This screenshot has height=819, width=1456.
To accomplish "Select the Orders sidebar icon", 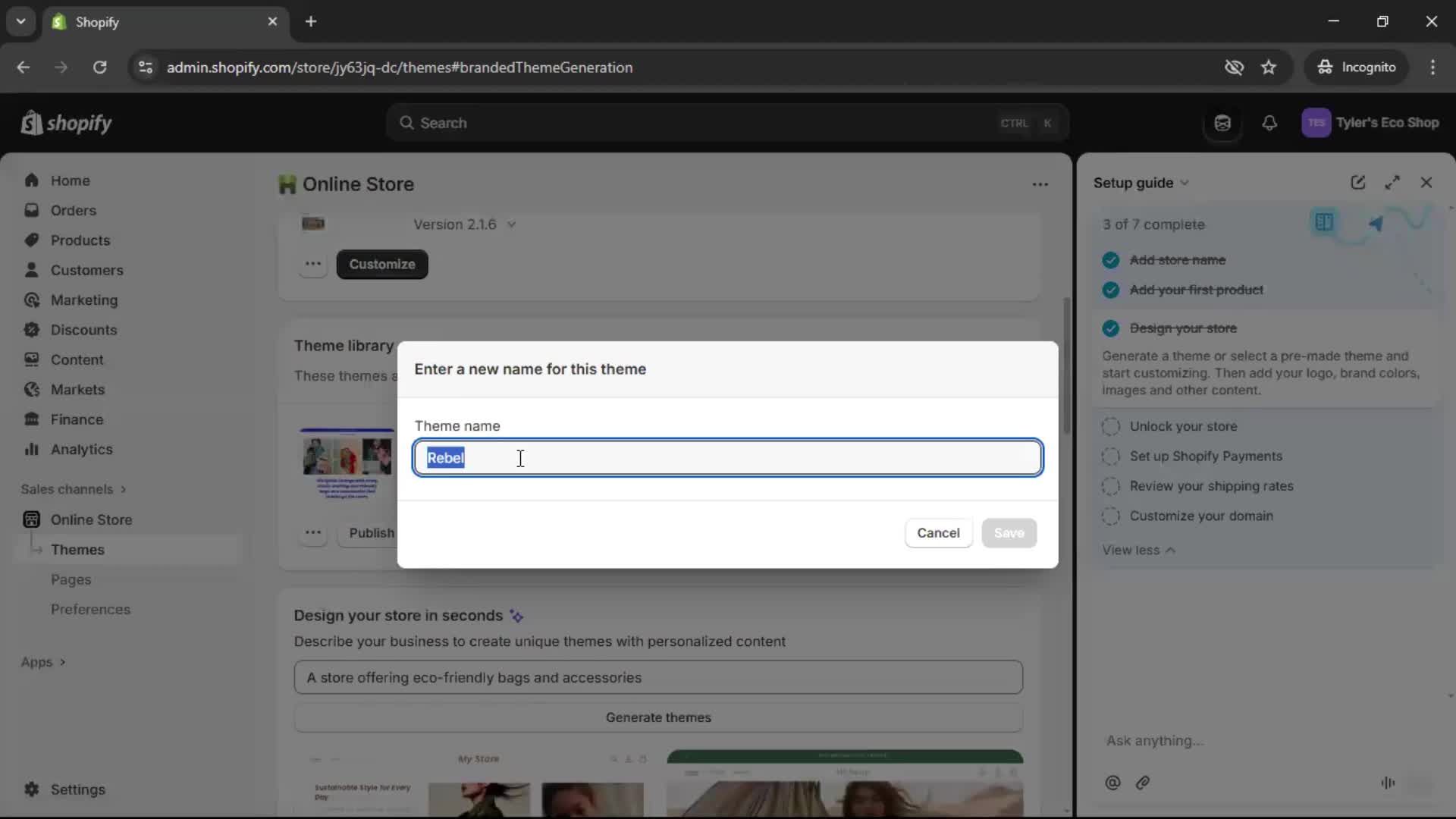I will (32, 210).
